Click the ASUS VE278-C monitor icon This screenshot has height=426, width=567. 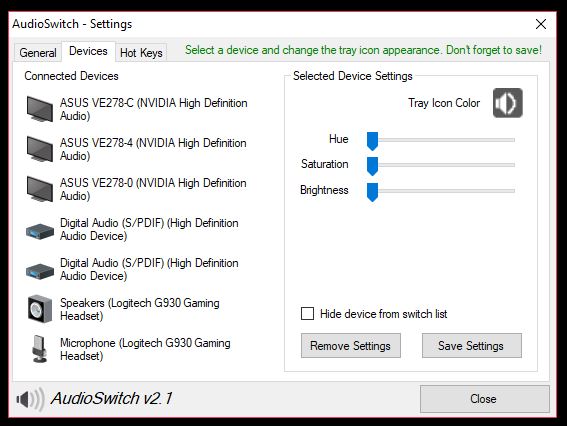tap(39, 109)
